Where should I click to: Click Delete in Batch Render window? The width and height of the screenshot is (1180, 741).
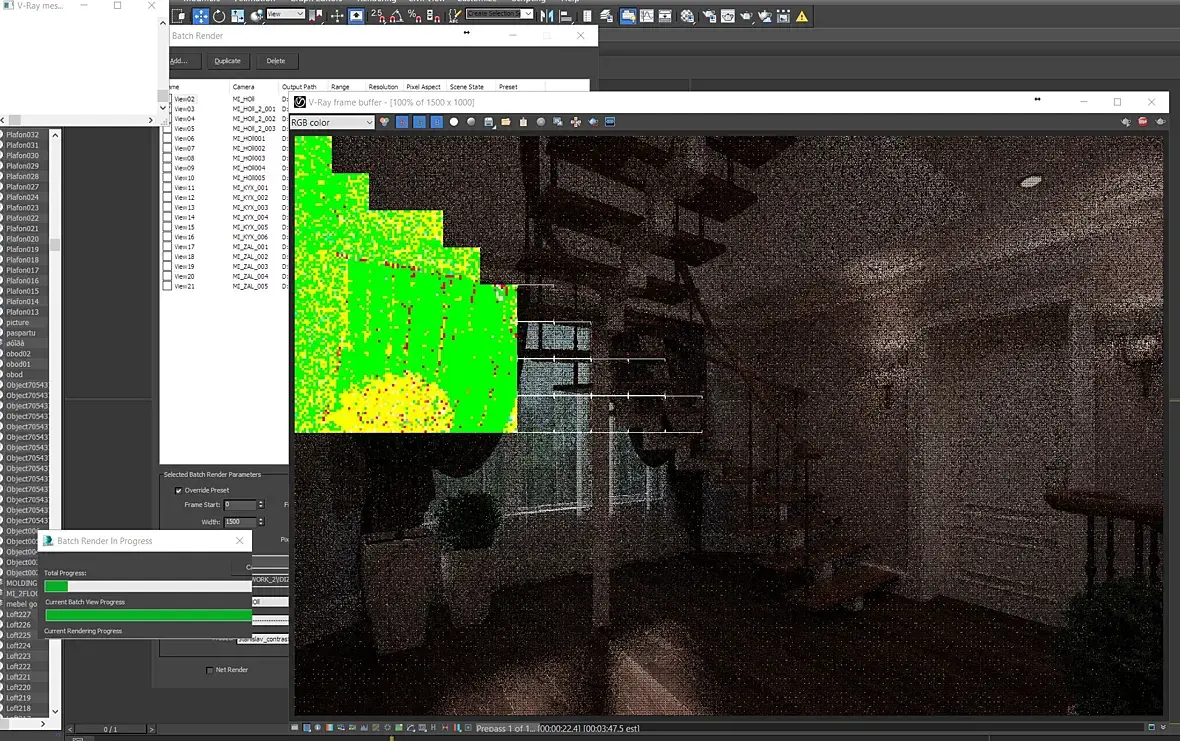coord(275,61)
